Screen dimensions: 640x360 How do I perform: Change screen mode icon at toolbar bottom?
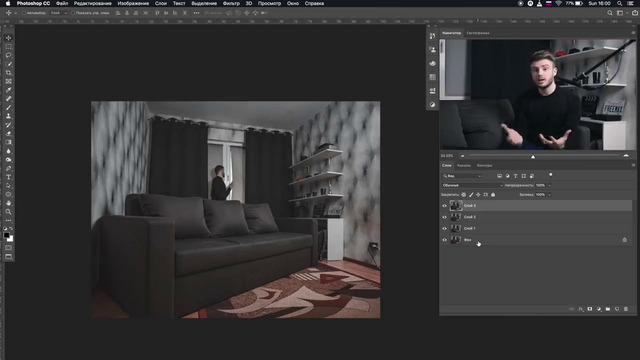[x=8, y=256]
